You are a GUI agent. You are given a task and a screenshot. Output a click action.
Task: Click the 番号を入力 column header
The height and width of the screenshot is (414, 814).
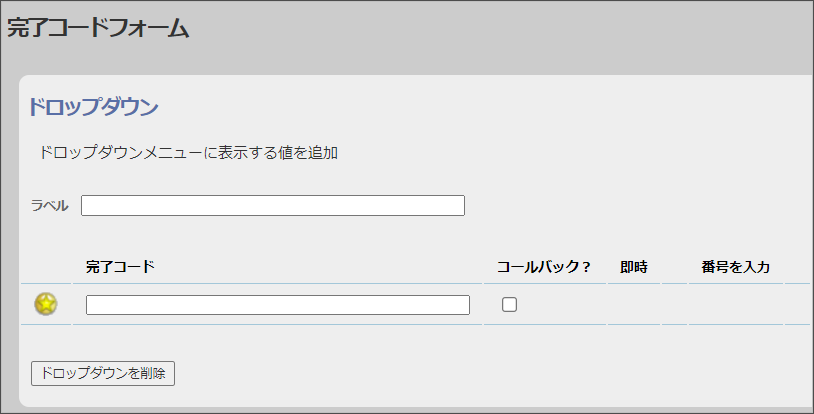[735, 267]
